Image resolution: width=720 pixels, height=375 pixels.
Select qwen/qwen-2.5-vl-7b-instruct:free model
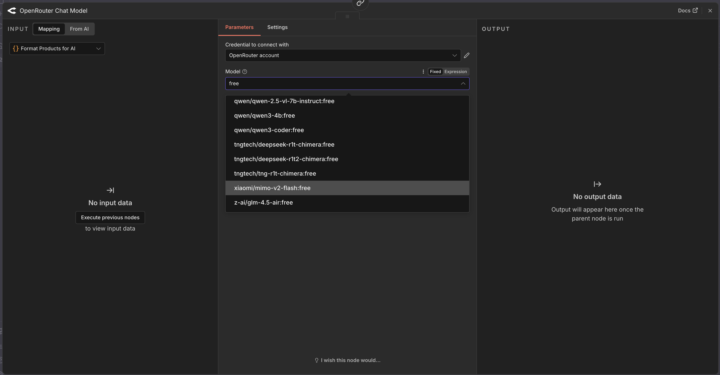(347, 101)
